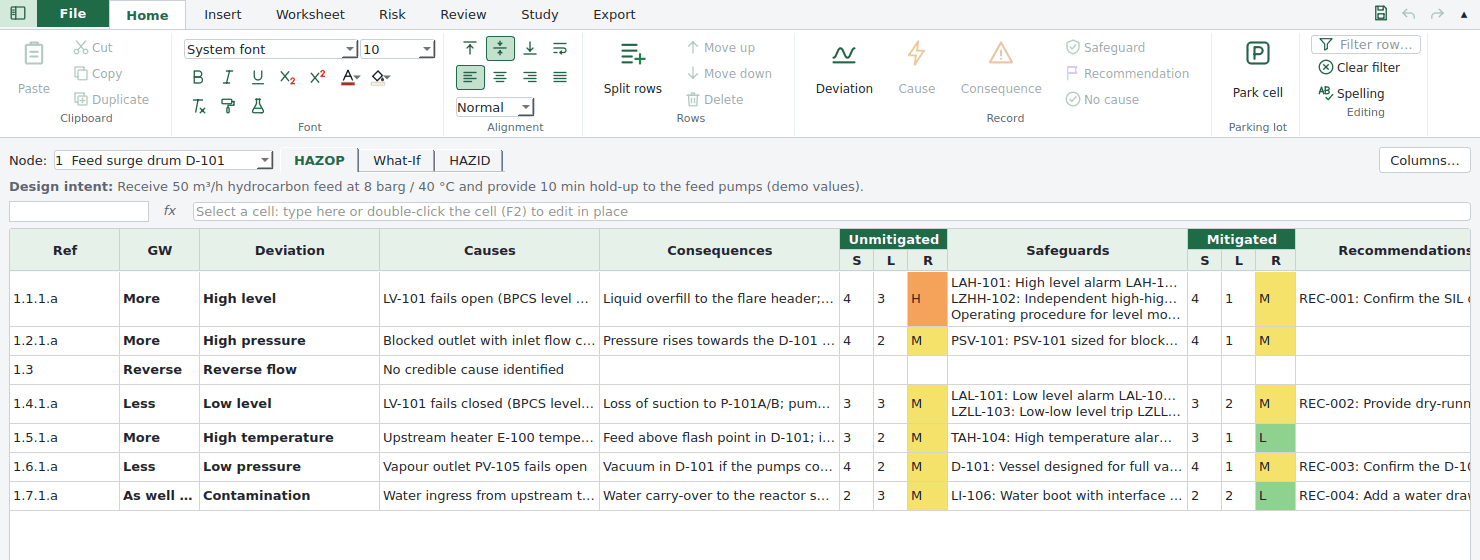Switch to the Review ribbon tab
Image resolution: width=1480 pixels, height=560 pixels.
coord(464,14)
